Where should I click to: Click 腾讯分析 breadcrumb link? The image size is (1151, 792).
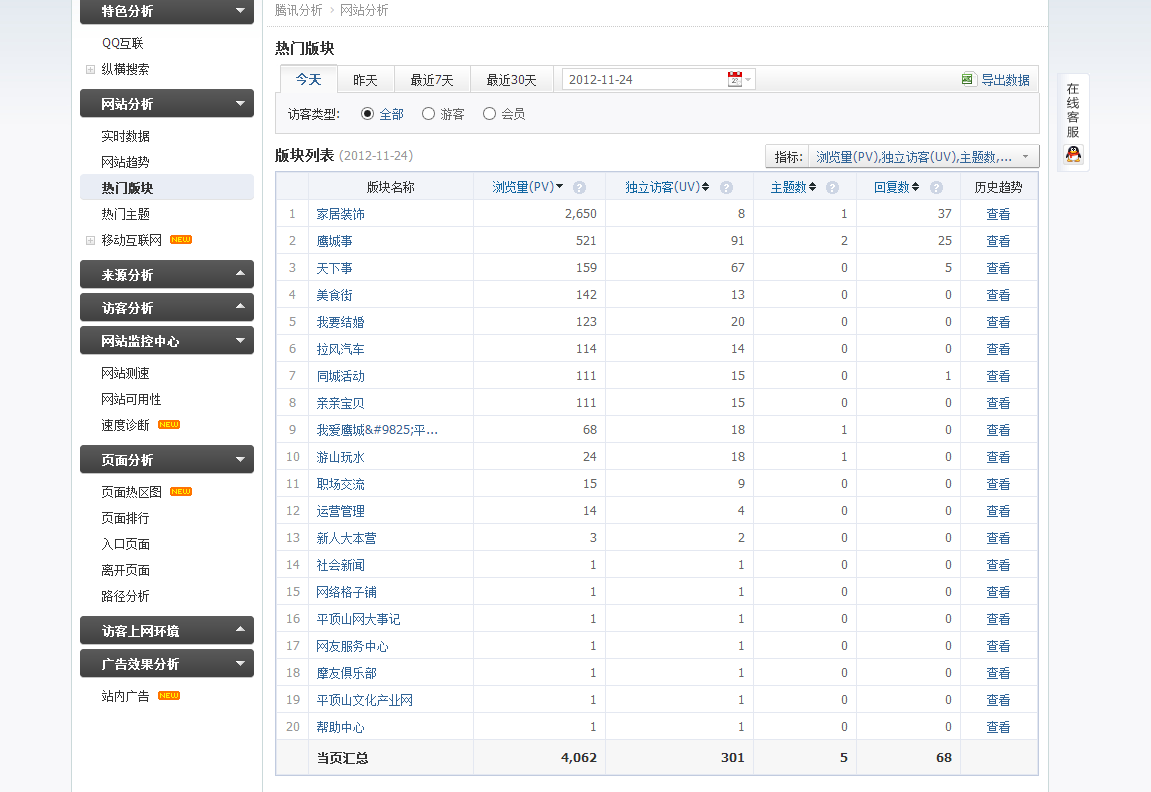coord(298,10)
